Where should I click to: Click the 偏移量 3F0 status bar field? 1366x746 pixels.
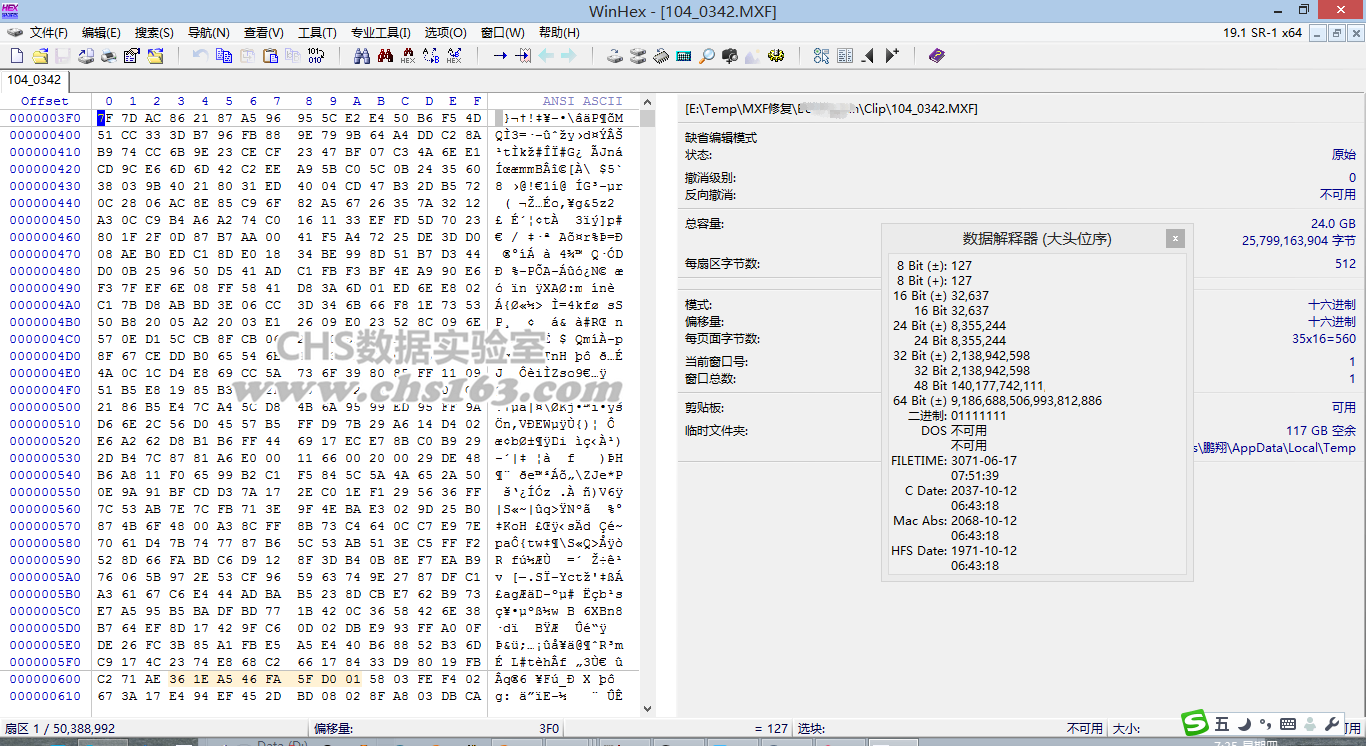click(435, 729)
